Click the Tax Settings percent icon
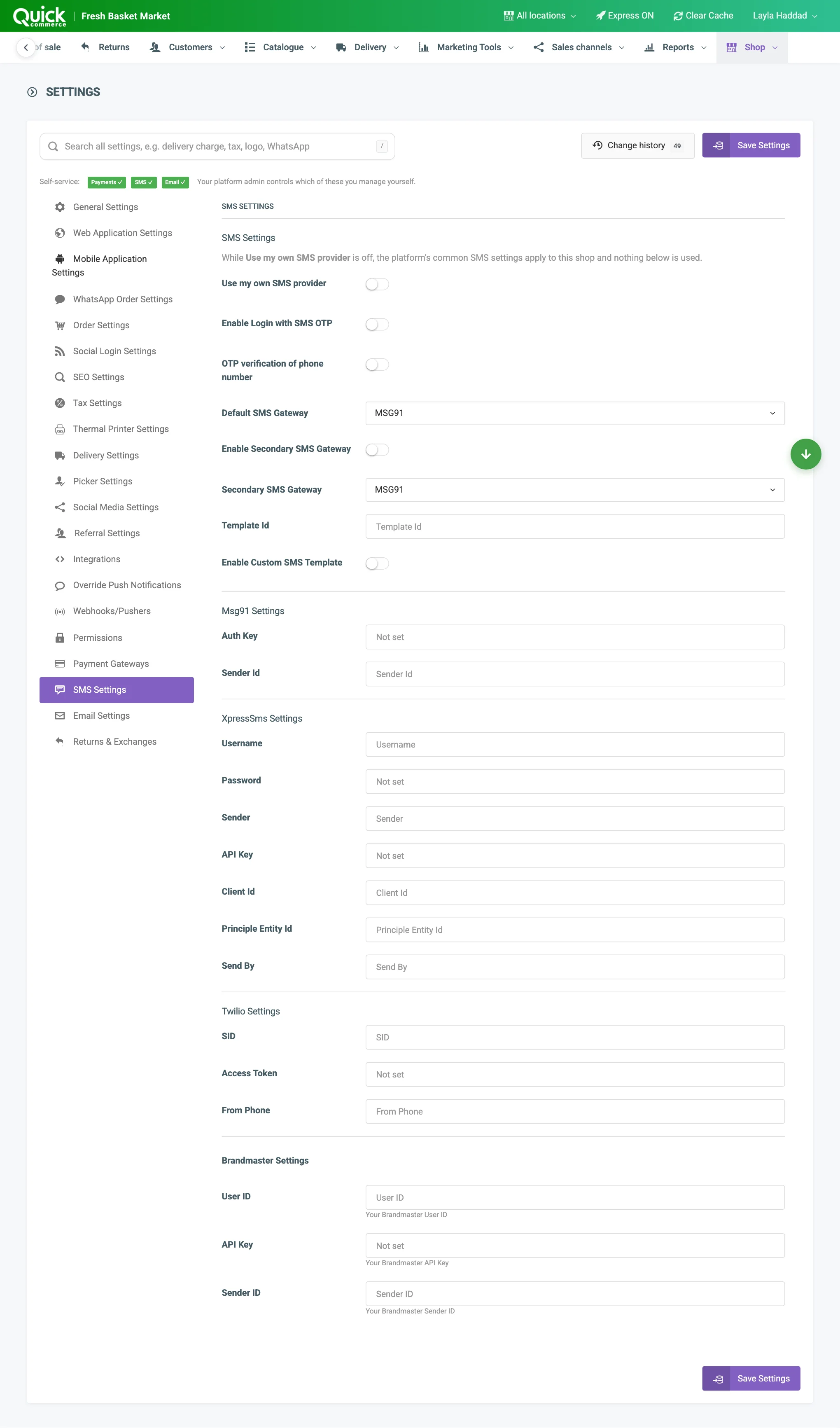 click(59, 403)
